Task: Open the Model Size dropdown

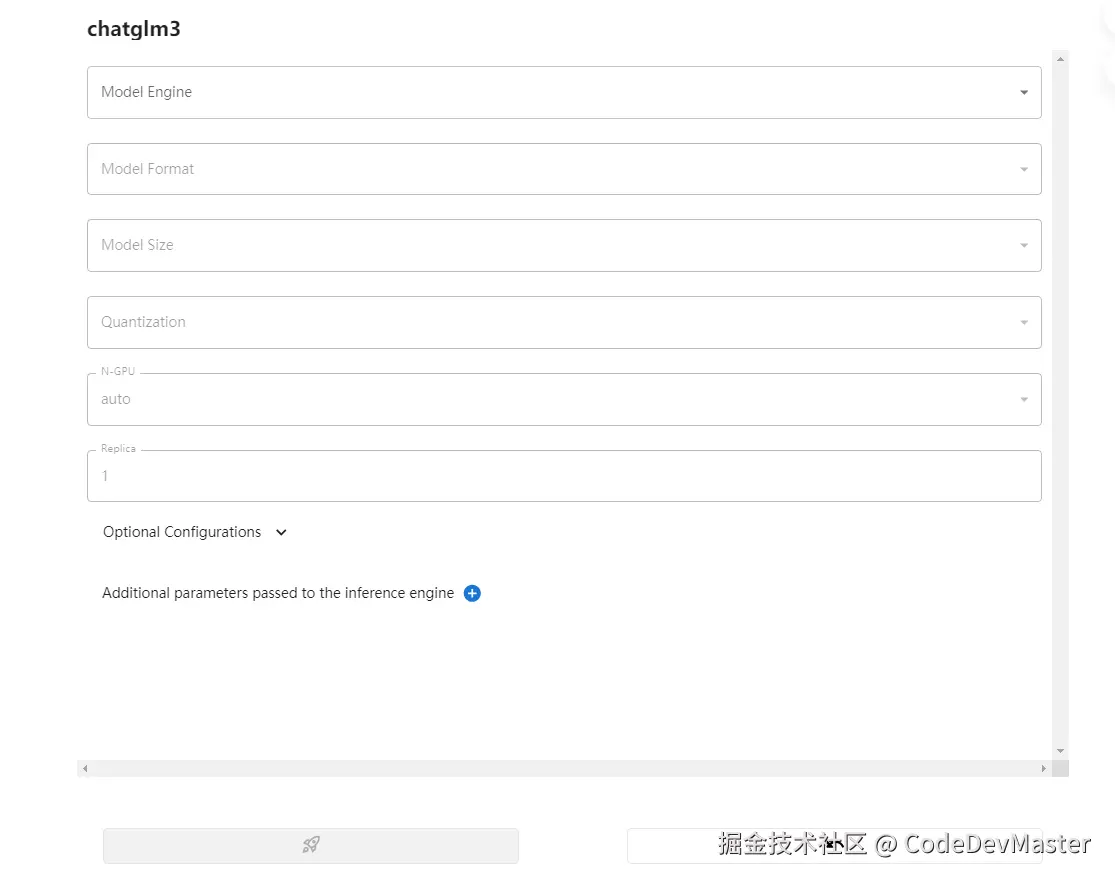Action: click(x=564, y=245)
